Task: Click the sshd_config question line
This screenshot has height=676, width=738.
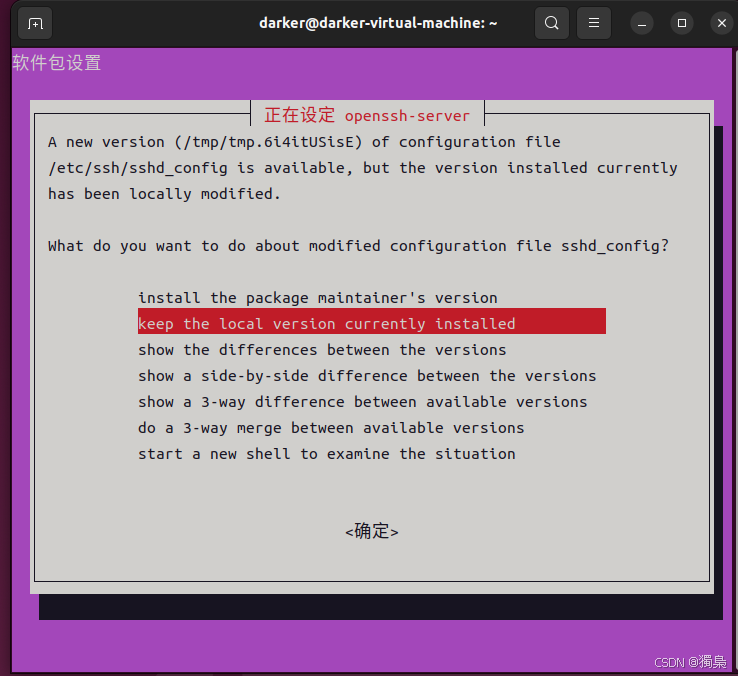Action: click(358, 246)
